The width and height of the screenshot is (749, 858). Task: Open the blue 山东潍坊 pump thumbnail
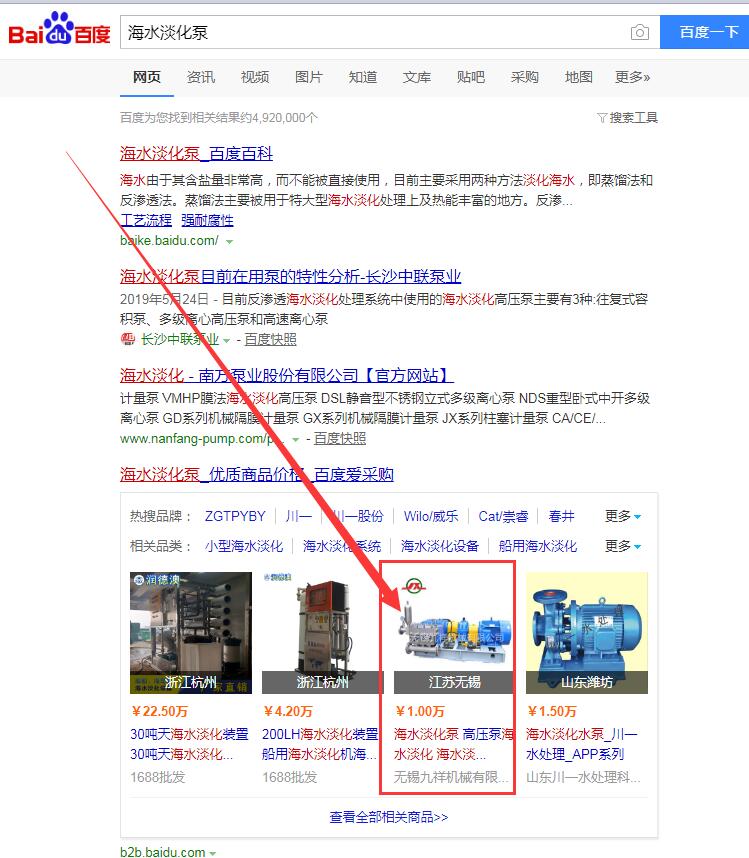(587, 633)
